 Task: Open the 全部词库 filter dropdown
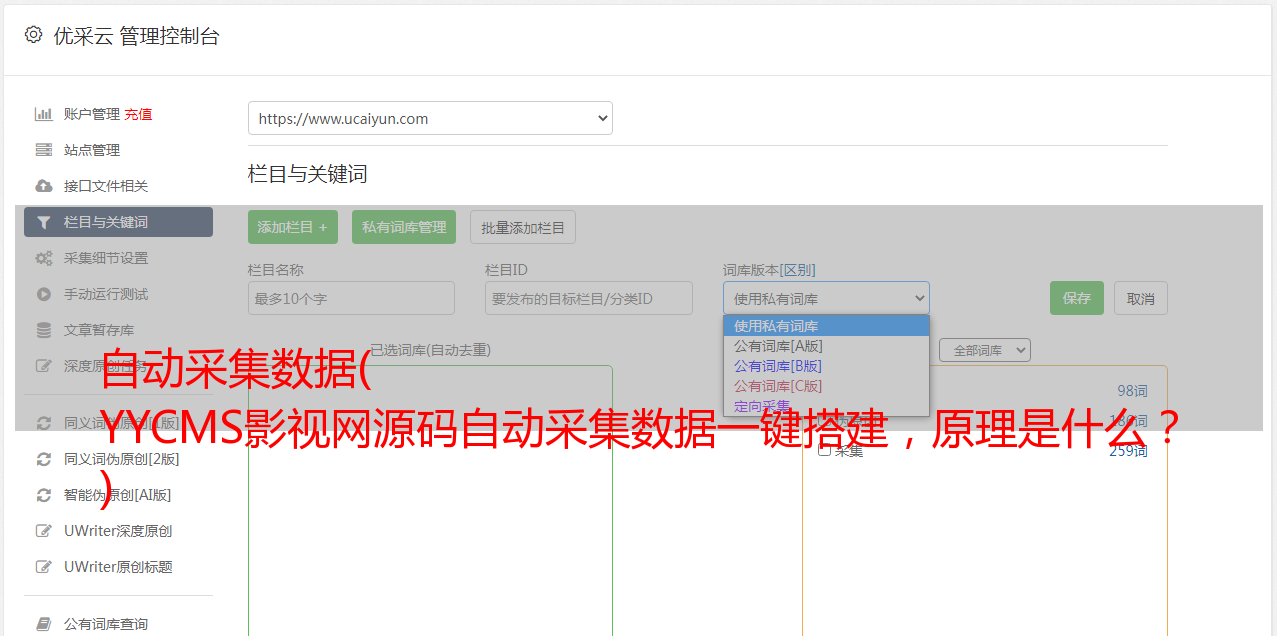tap(985, 350)
